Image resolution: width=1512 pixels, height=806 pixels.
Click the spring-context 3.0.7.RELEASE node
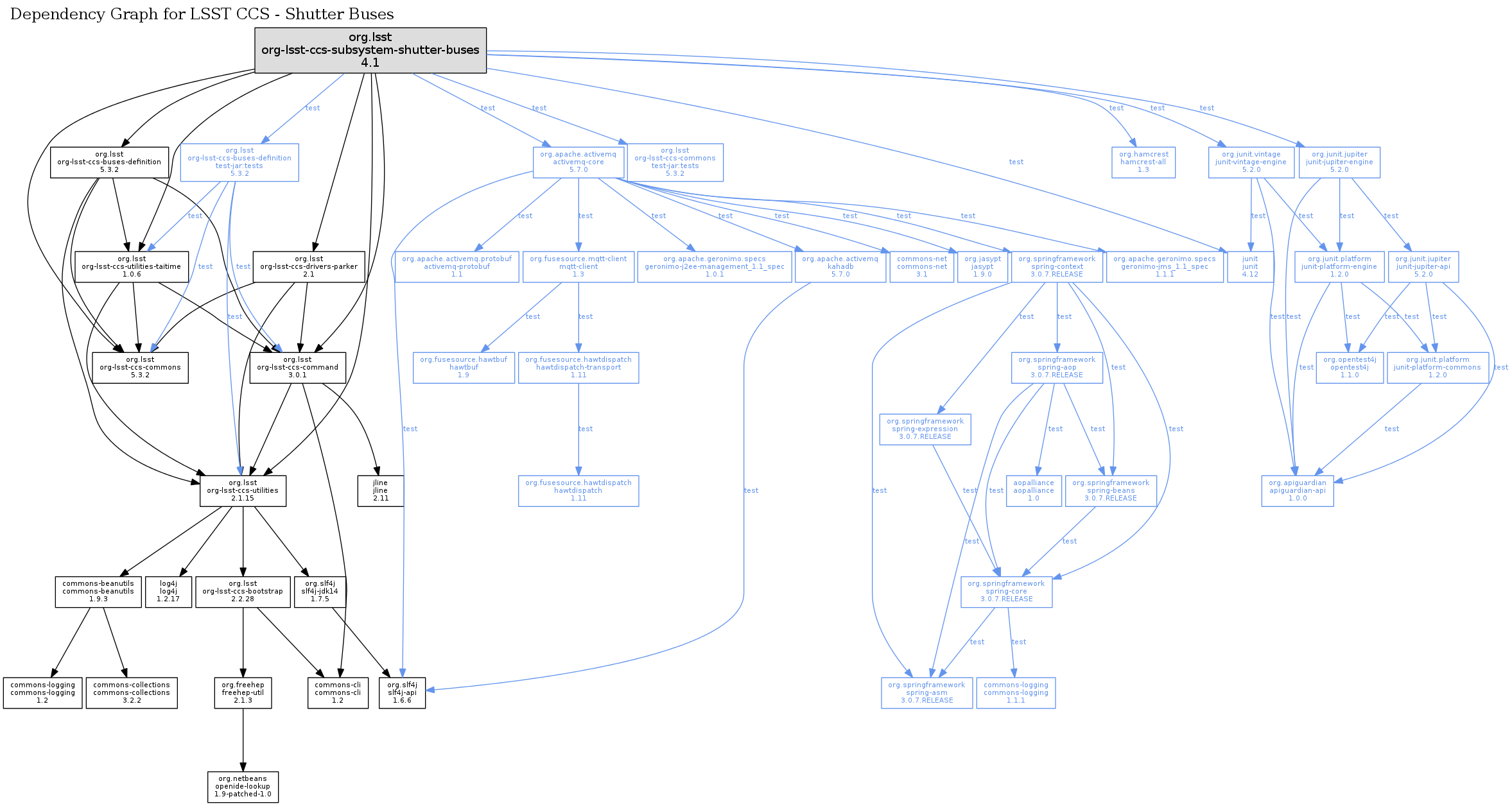click(1057, 267)
